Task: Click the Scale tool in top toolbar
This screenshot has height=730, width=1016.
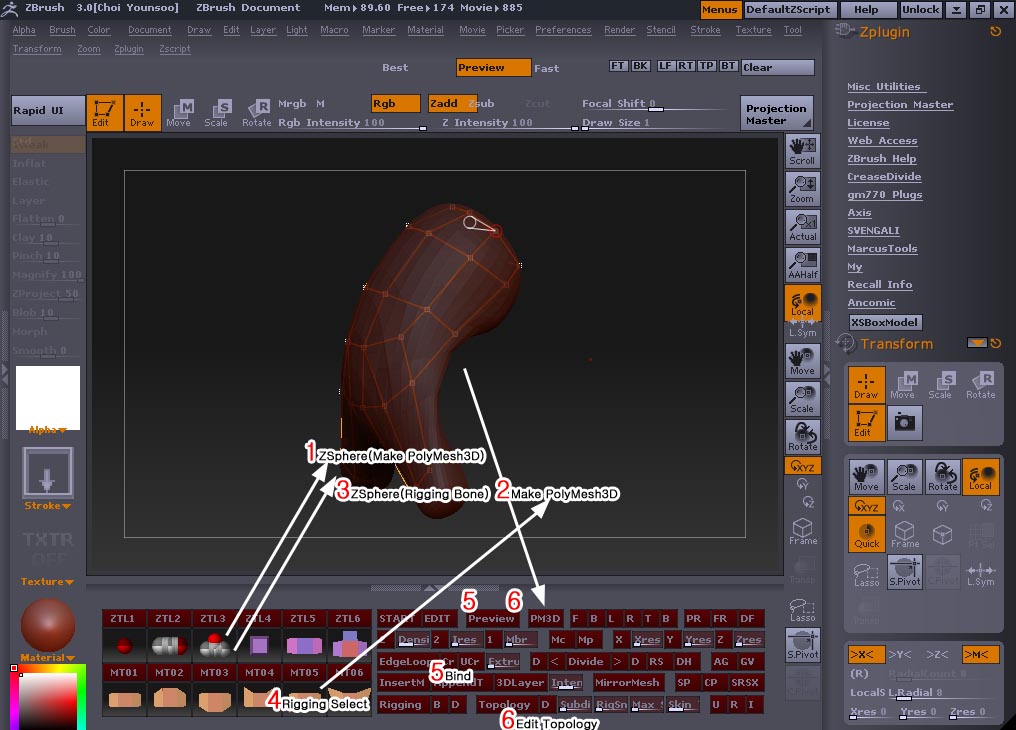Action: [x=216, y=112]
